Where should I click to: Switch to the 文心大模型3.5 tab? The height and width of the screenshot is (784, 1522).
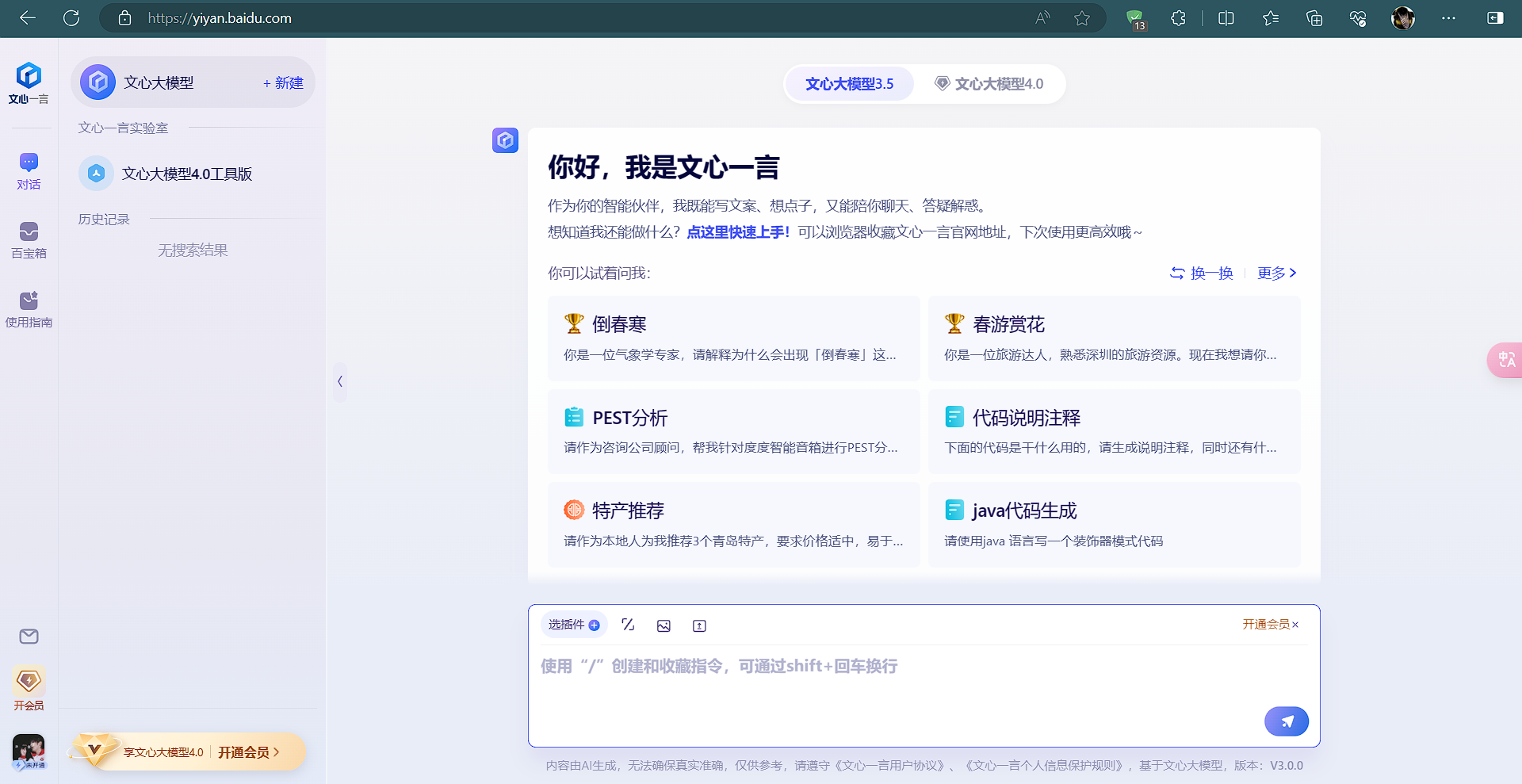(849, 84)
